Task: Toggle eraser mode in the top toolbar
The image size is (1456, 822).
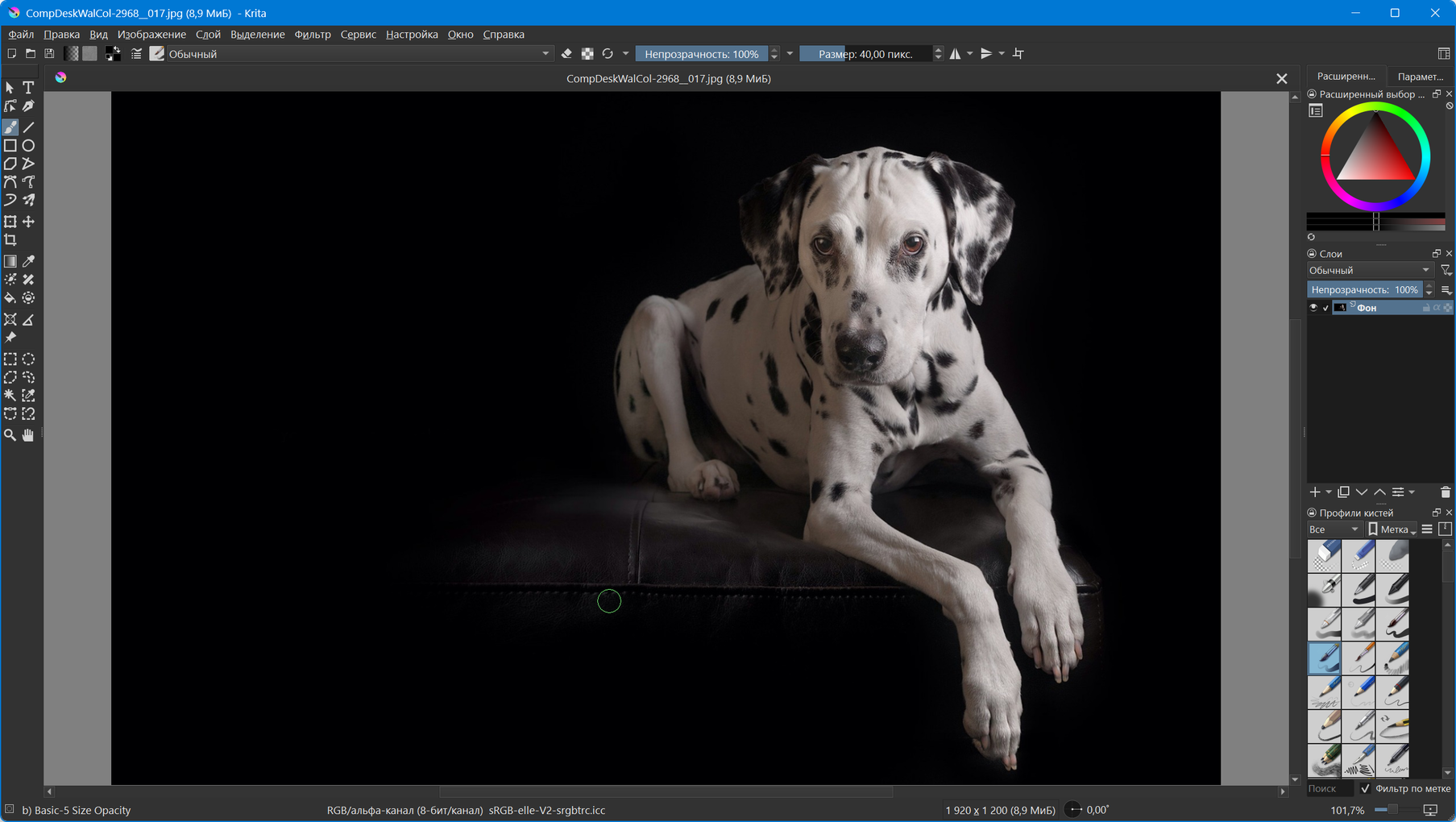Action: [566, 54]
